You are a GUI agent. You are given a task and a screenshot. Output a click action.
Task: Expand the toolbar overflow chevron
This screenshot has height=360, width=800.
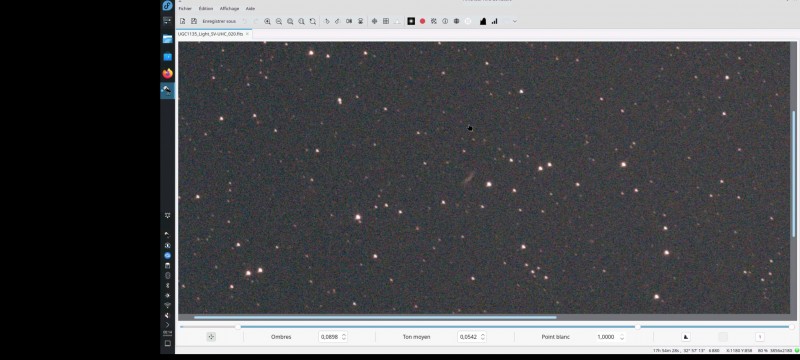(514, 21)
